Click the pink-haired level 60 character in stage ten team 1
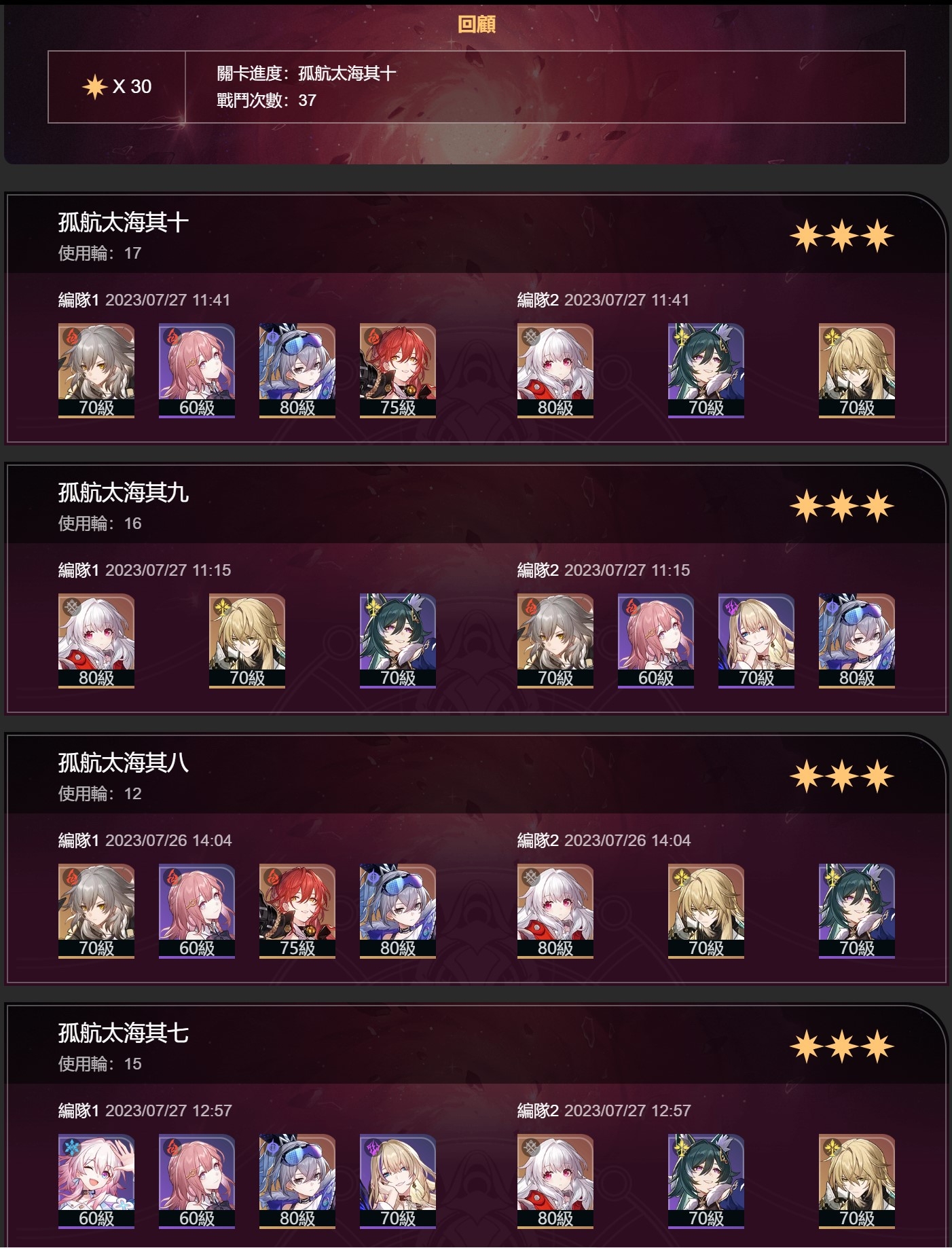The width and height of the screenshot is (952, 1248). [x=196, y=371]
